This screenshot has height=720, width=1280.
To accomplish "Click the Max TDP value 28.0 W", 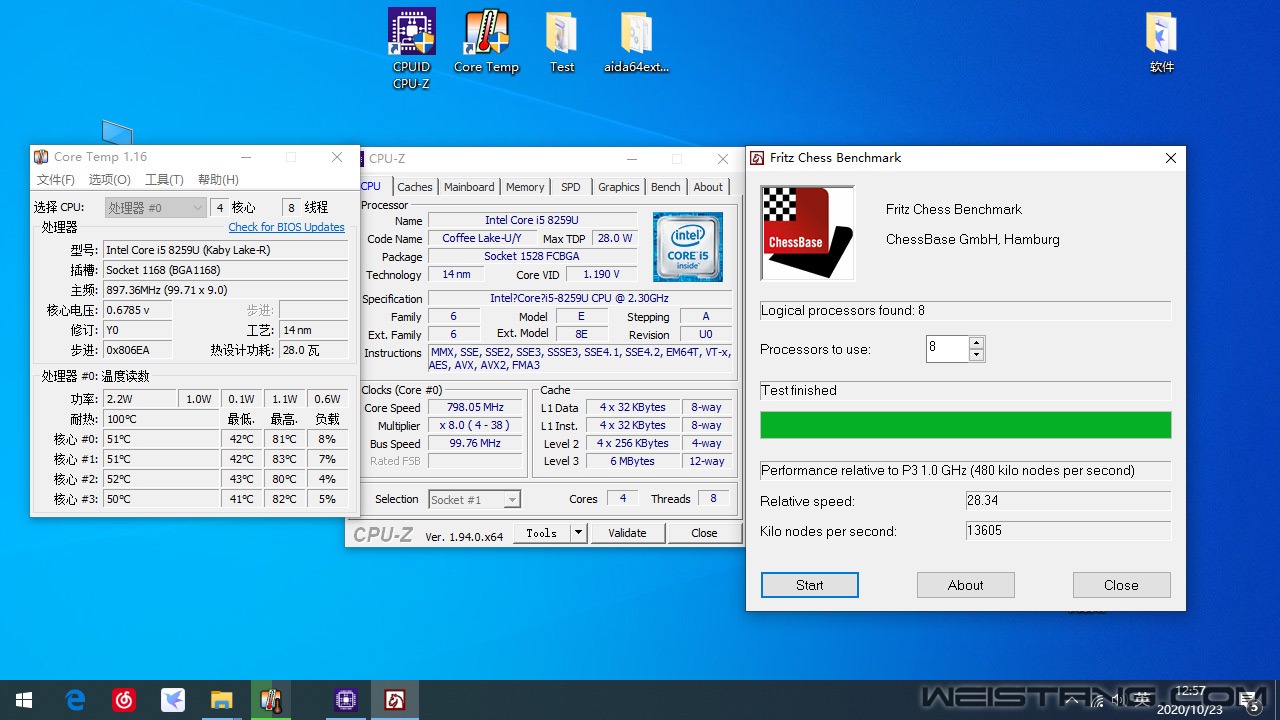I will tap(615, 238).
